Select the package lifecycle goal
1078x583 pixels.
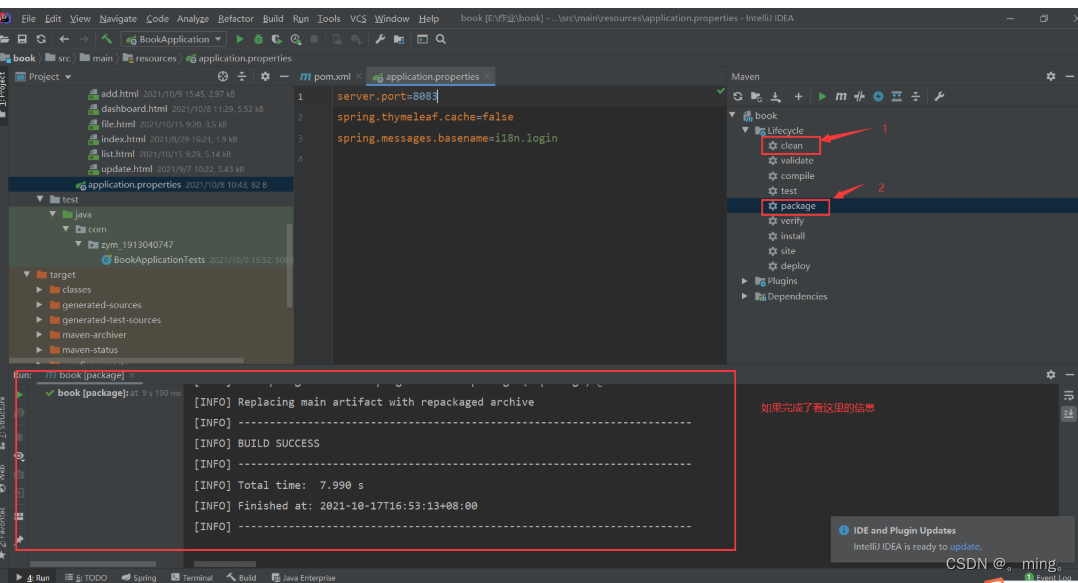pyautogui.click(x=798, y=206)
